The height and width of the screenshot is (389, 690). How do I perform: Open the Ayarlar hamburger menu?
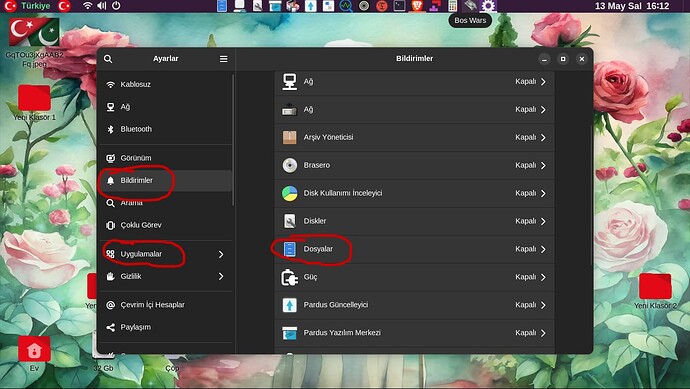click(x=224, y=59)
